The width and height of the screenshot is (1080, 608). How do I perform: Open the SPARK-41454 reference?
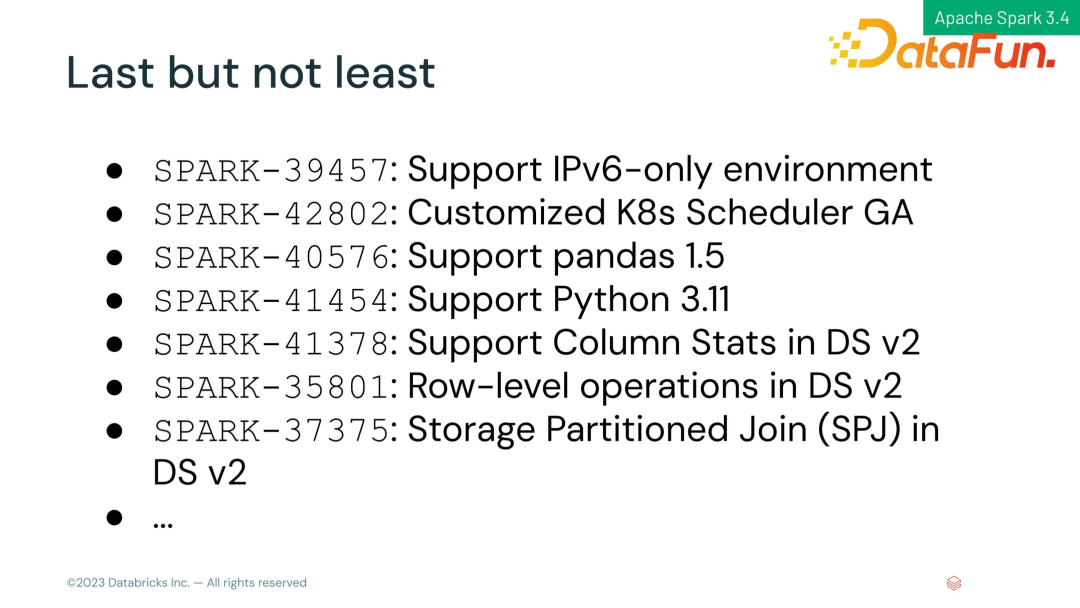[x=271, y=301]
